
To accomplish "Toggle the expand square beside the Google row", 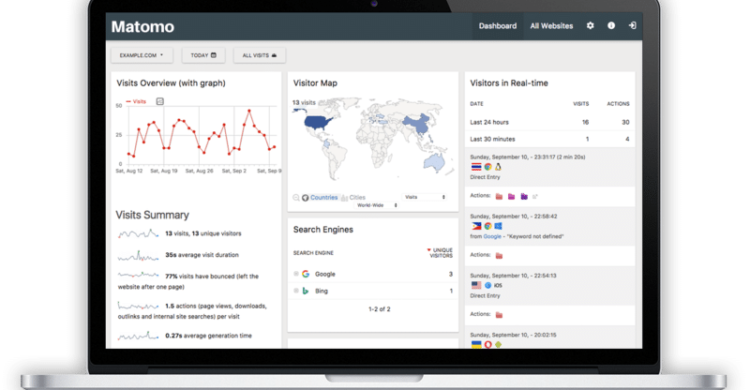I will pos(296,274).
